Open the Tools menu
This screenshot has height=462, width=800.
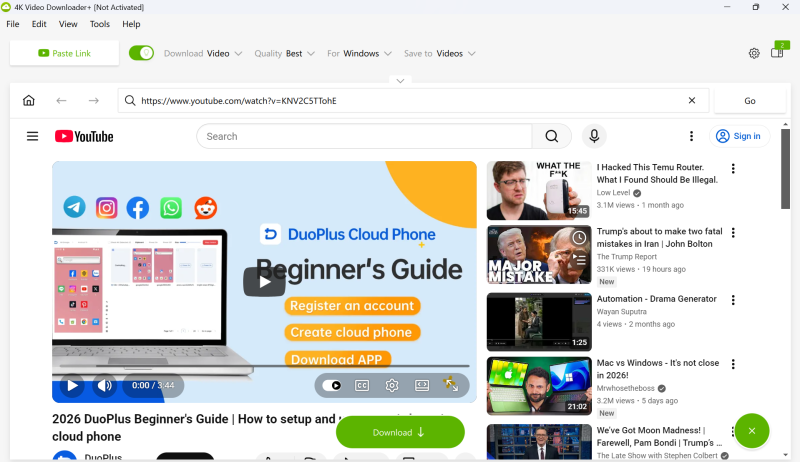click(x=100, y=24)
